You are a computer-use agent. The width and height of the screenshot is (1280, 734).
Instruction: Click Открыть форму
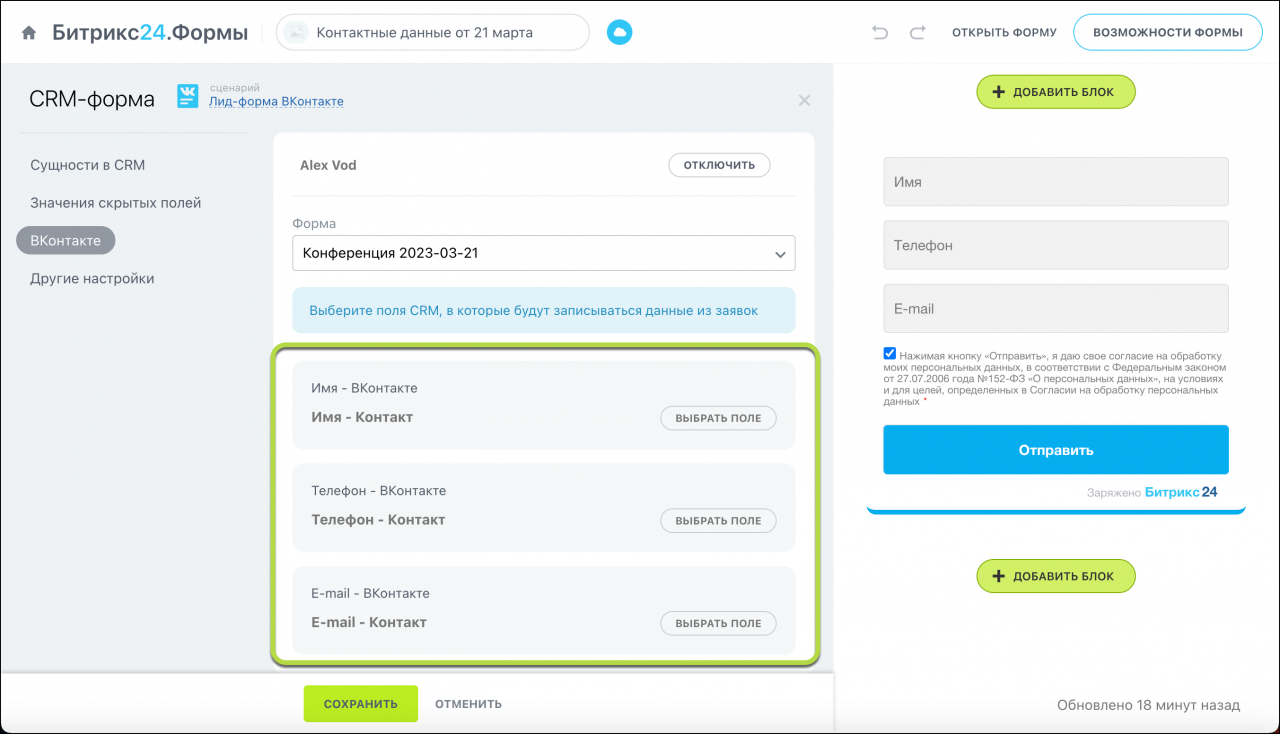point(1004,33)
